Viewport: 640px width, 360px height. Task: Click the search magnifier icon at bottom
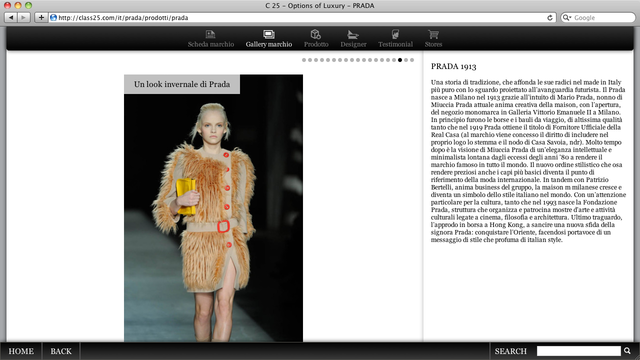627,351
